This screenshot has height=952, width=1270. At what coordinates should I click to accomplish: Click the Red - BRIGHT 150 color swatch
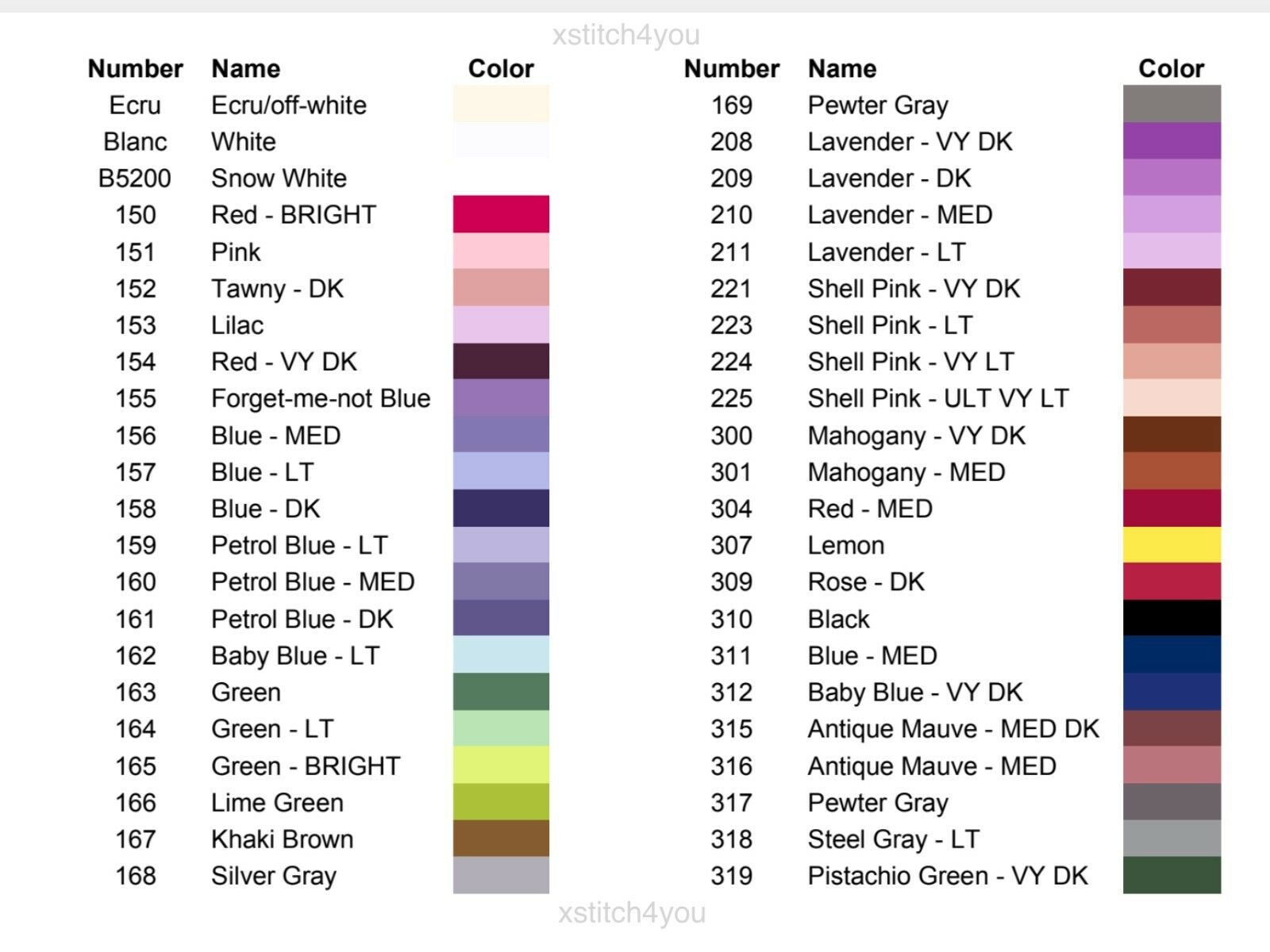501,214
